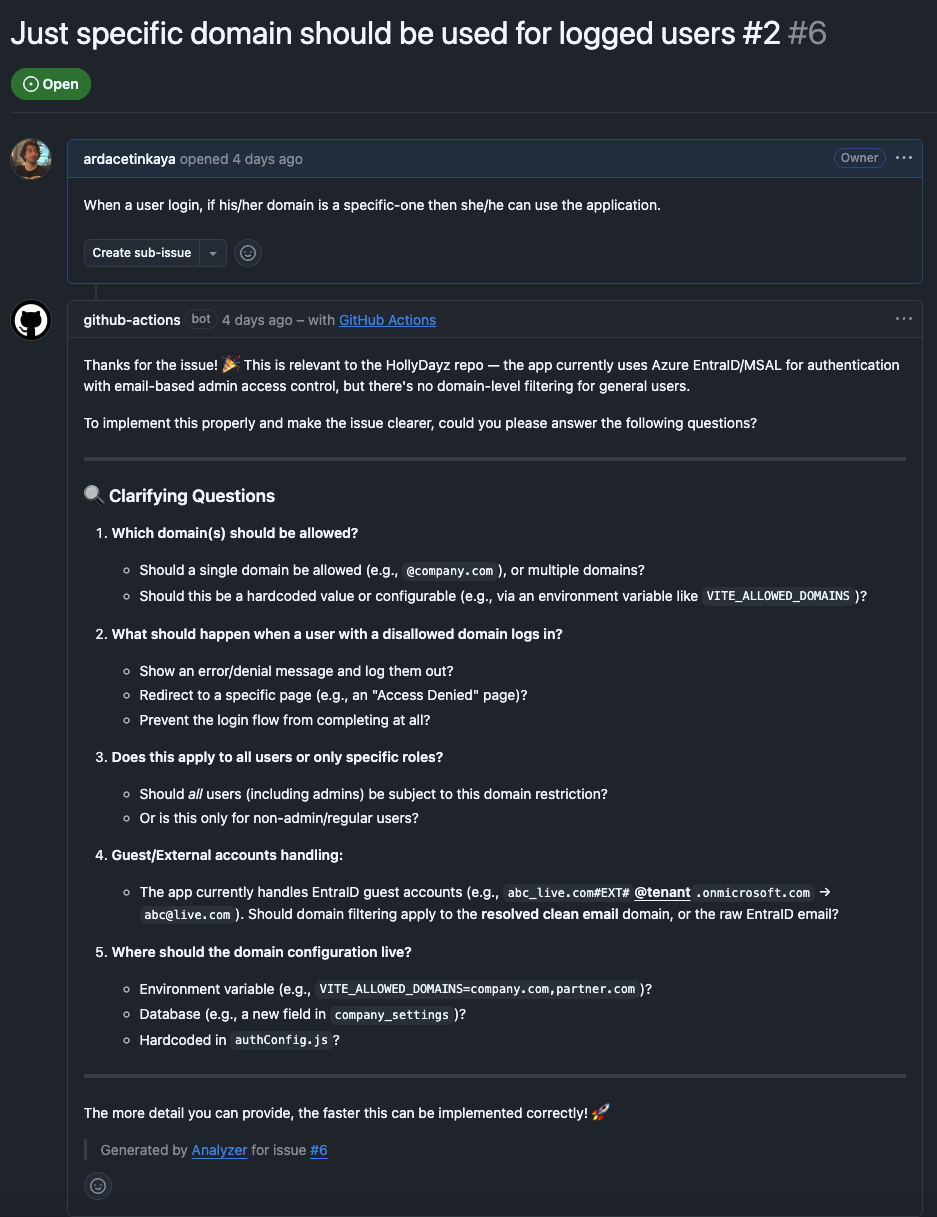
Task: Expand the Create sub-issue dropdown arrow
Action: [x=213, y=253]
